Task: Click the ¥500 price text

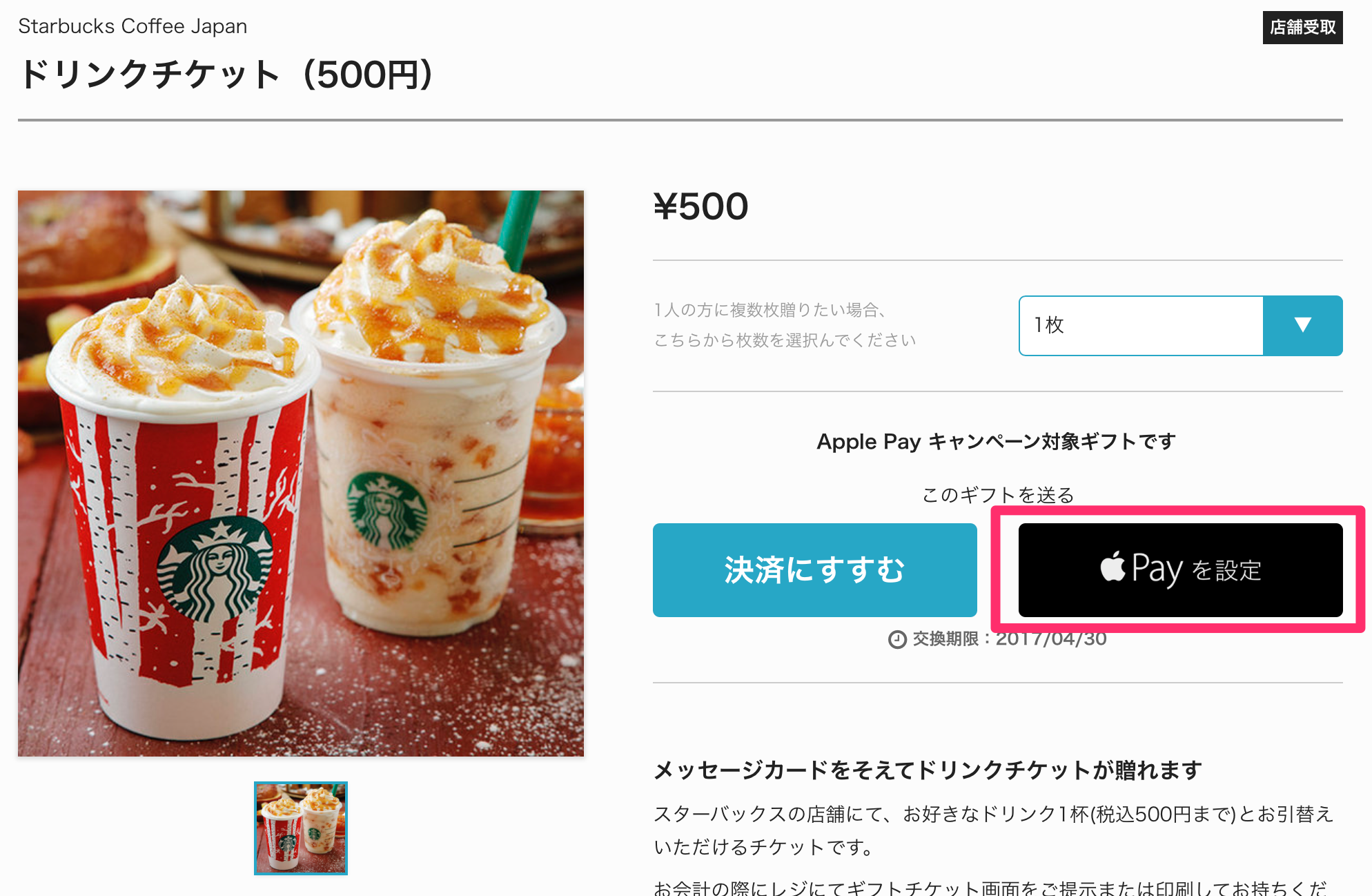Action: pyautogui.click(x=700, y=206)
